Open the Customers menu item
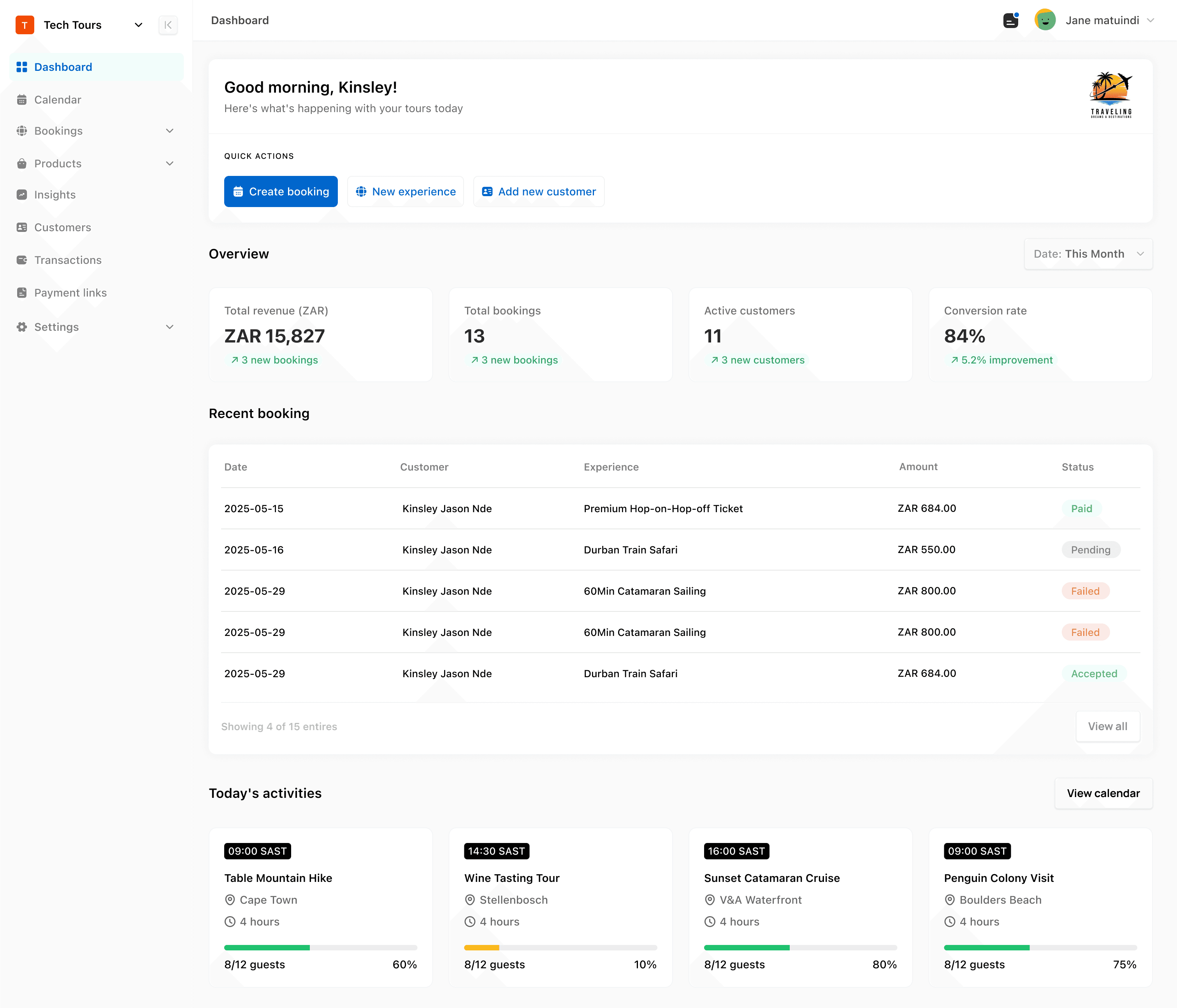Image resolution: width=1177 pixels, height=1008 pixels. coord(63,228)
